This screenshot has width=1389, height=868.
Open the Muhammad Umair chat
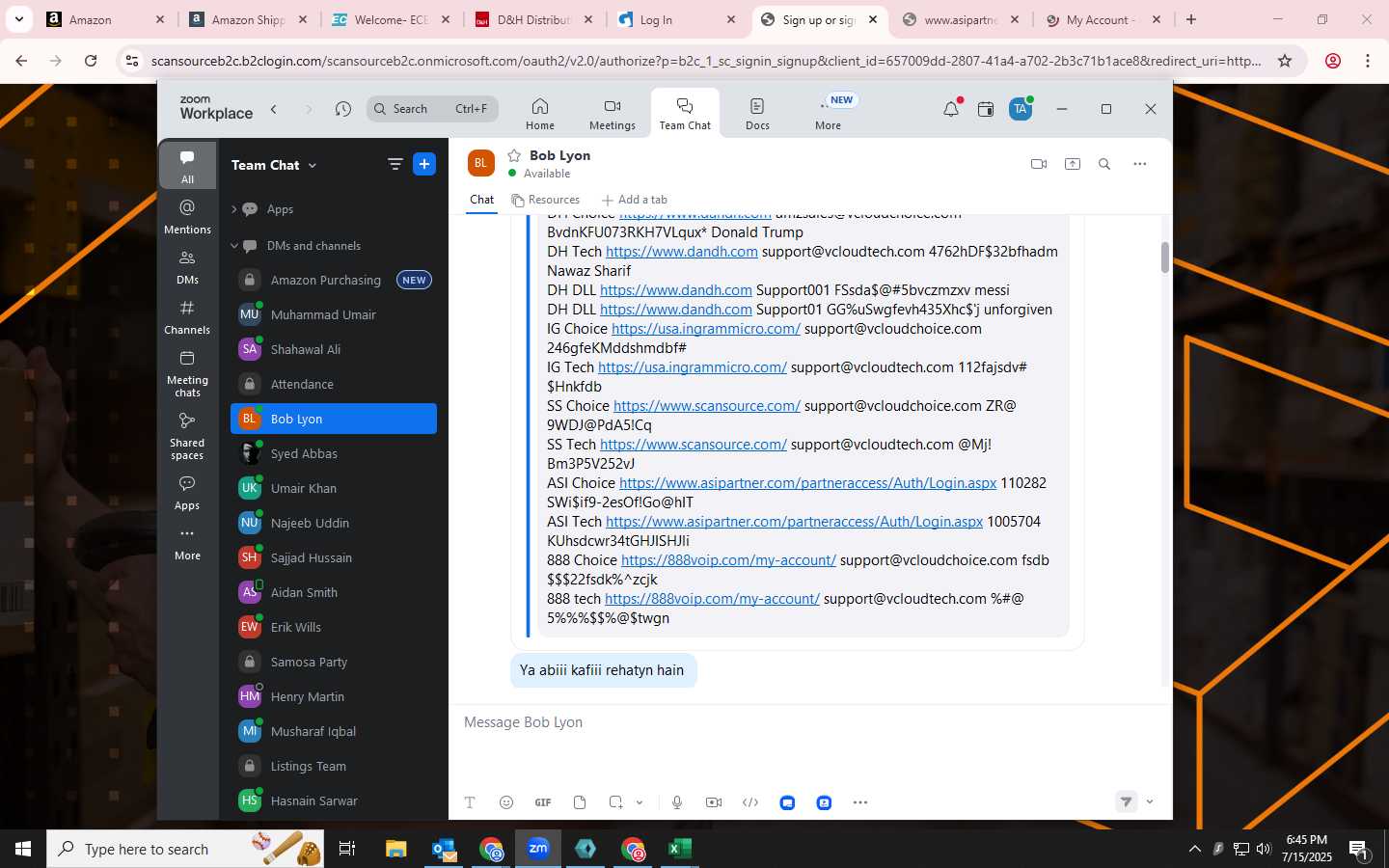tap(334, 314)
